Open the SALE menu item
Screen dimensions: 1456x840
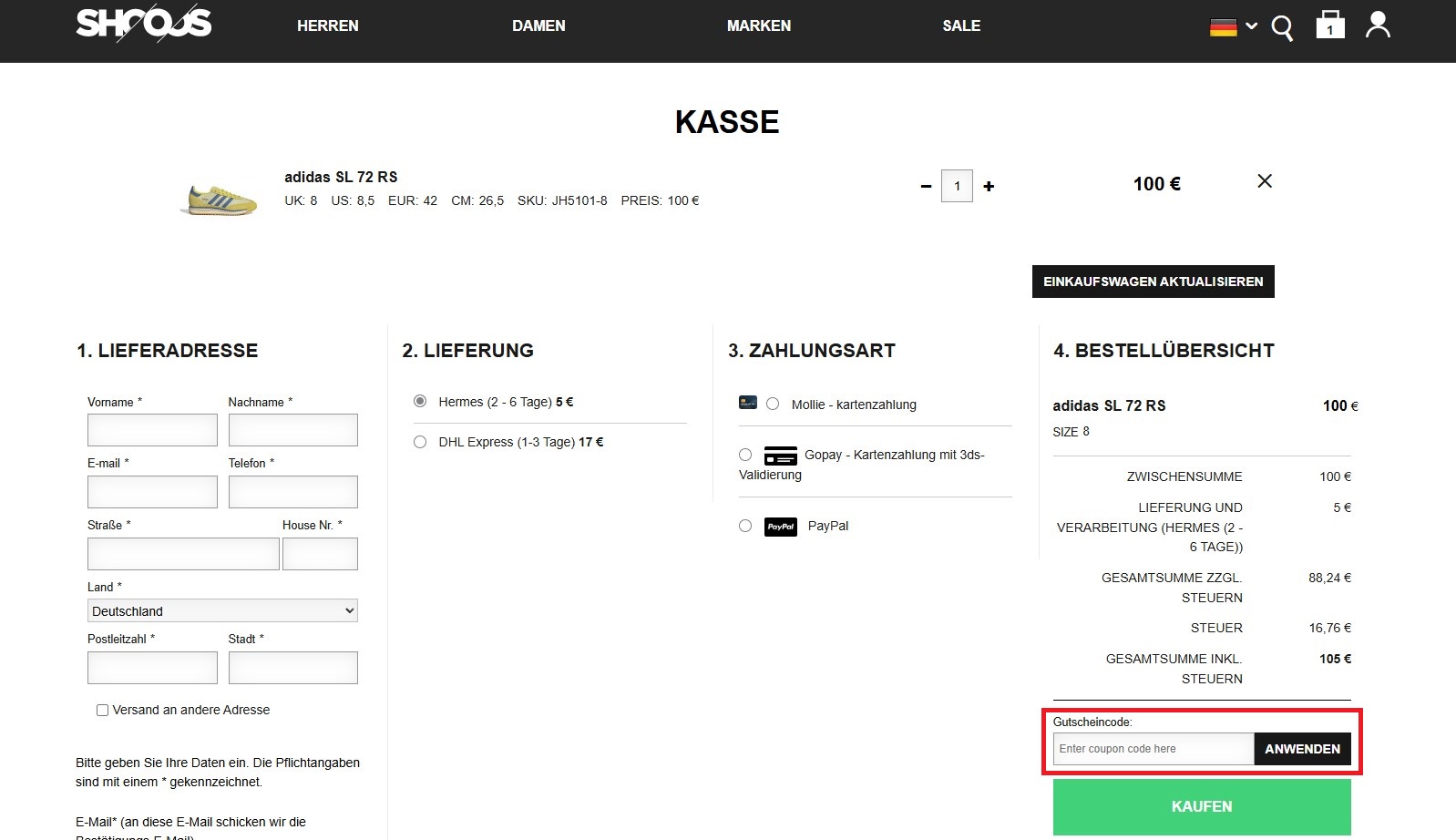961,26
